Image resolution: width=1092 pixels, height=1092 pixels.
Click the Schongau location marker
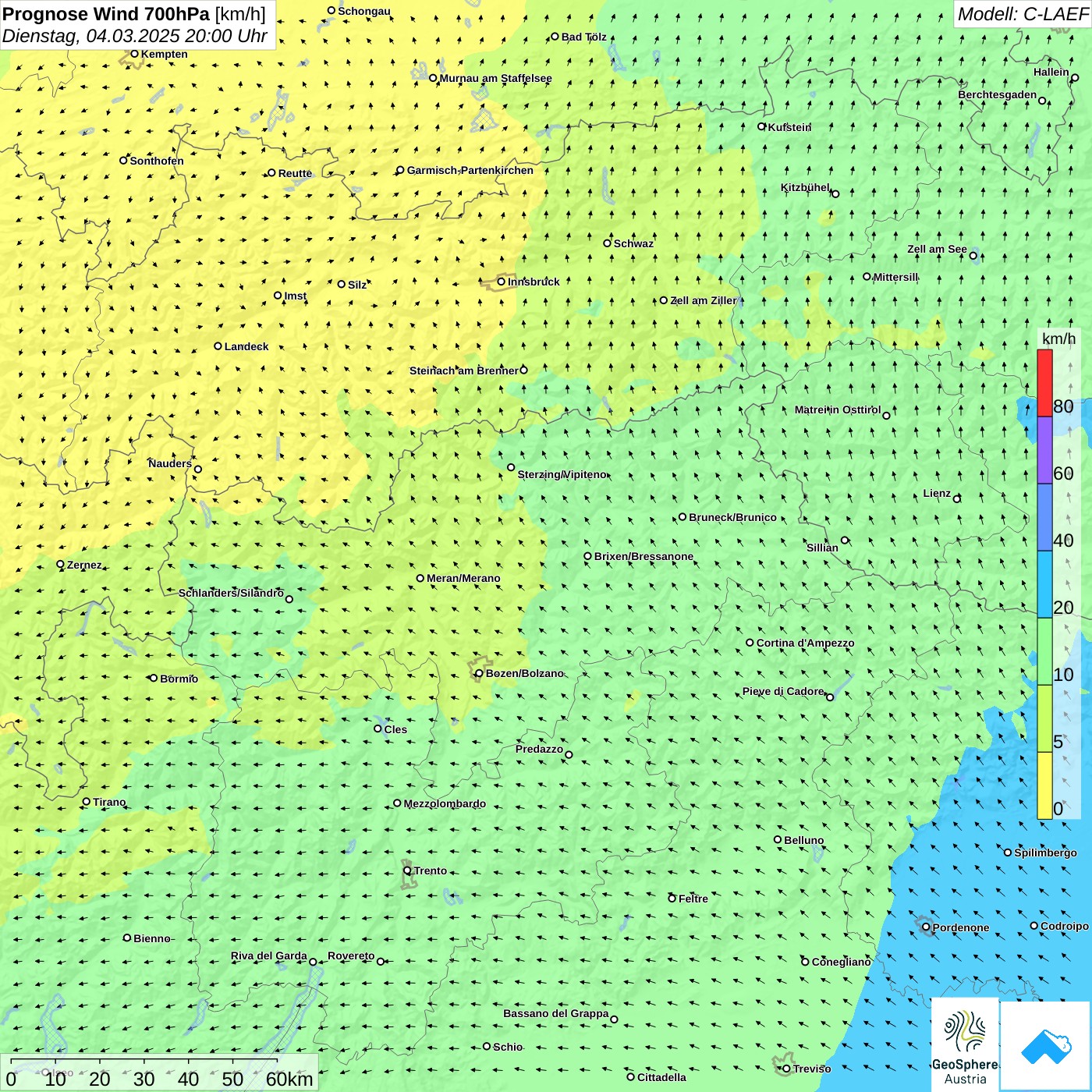331,11
